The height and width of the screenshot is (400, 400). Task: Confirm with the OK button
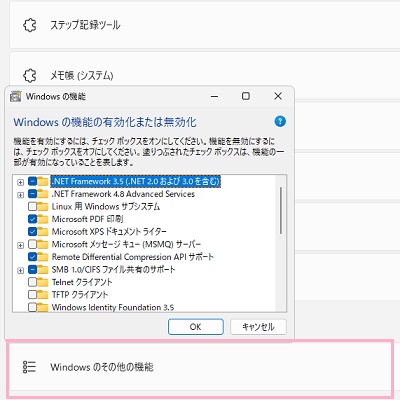click(196, 327)
